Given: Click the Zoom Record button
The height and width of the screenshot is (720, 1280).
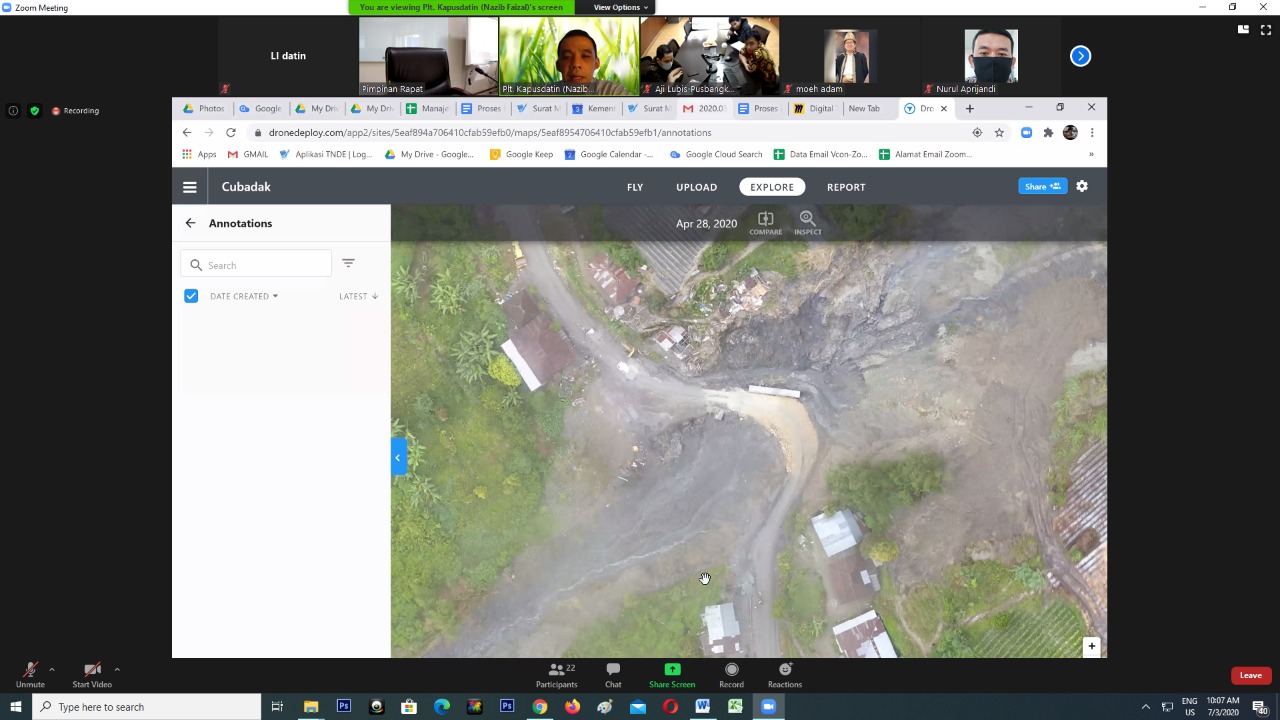Looking at the screenshot, I should (731, 675).
